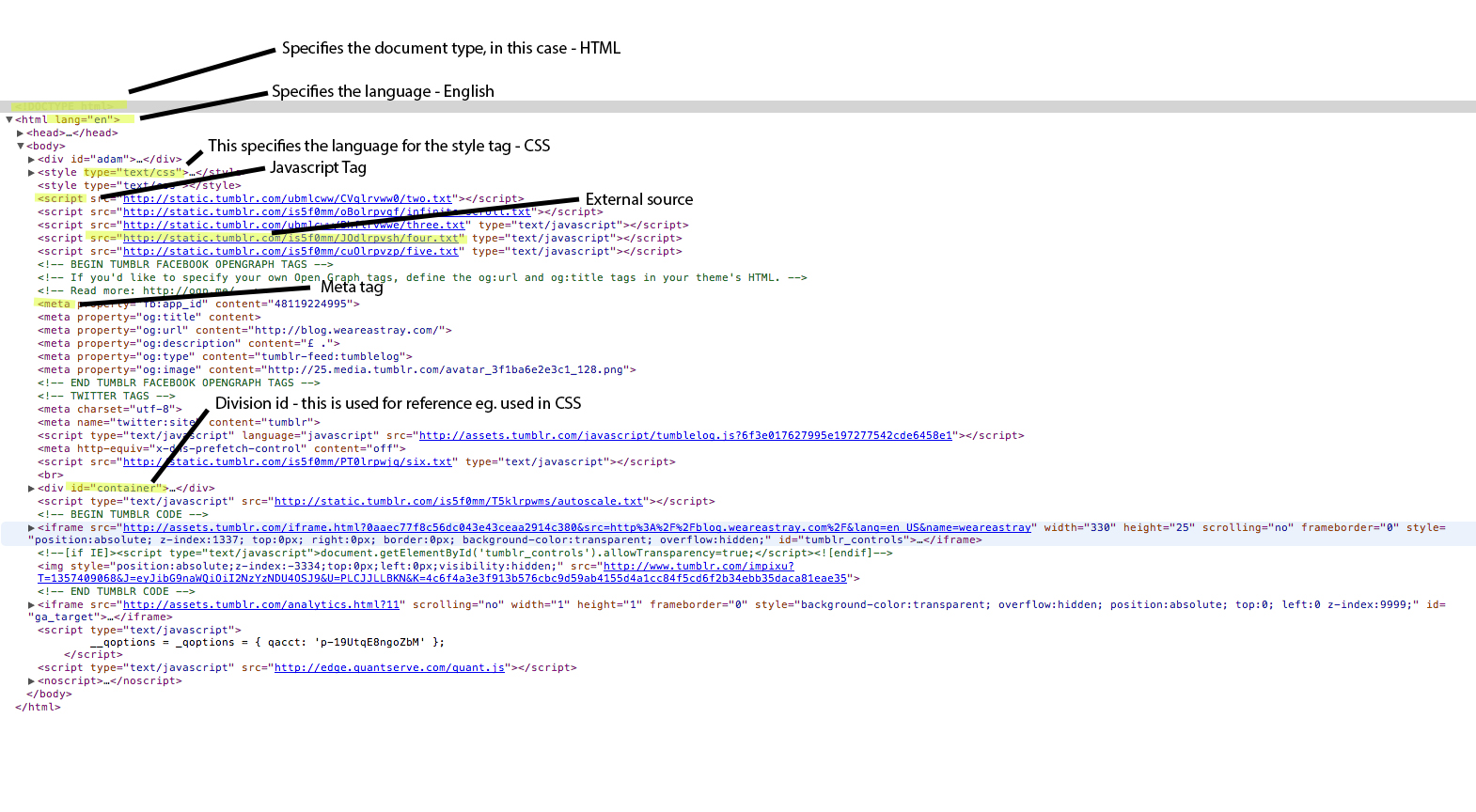This screenshot has width=1476, height=812.
Task: Select the meta og:image avatar row
Action: 337,369
